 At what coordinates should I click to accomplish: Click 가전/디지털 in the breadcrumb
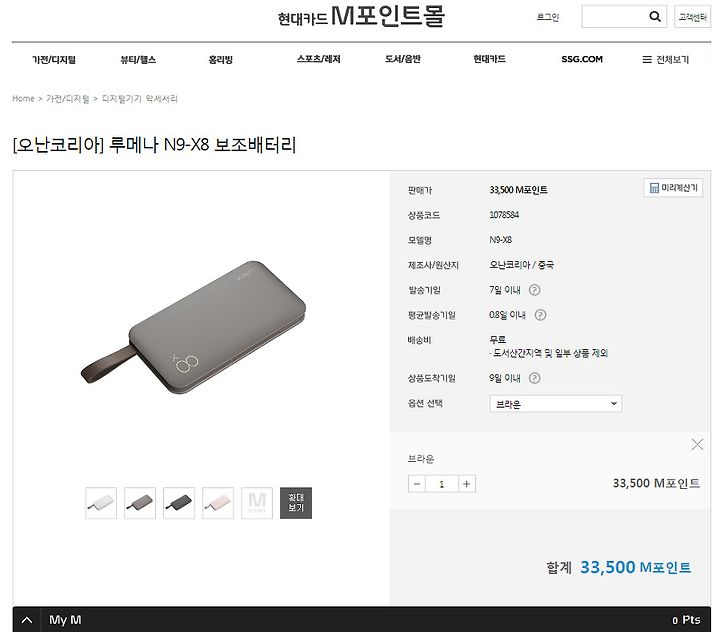pos(68,98)
